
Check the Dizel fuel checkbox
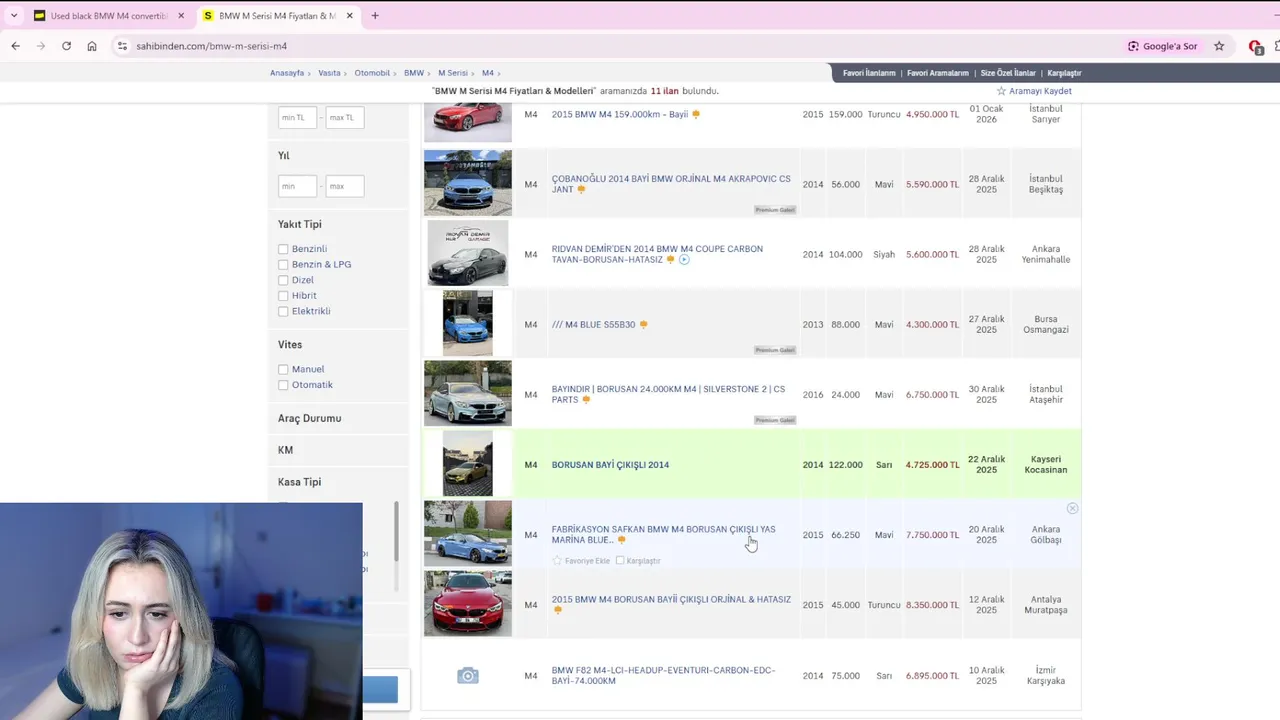pos(283,280)
